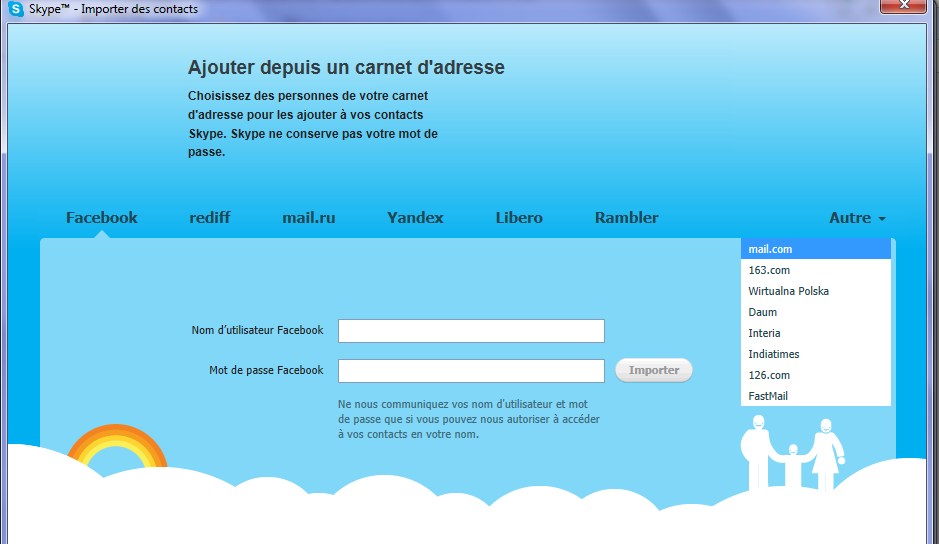Switch to the Rambler tab

(626, 217)
